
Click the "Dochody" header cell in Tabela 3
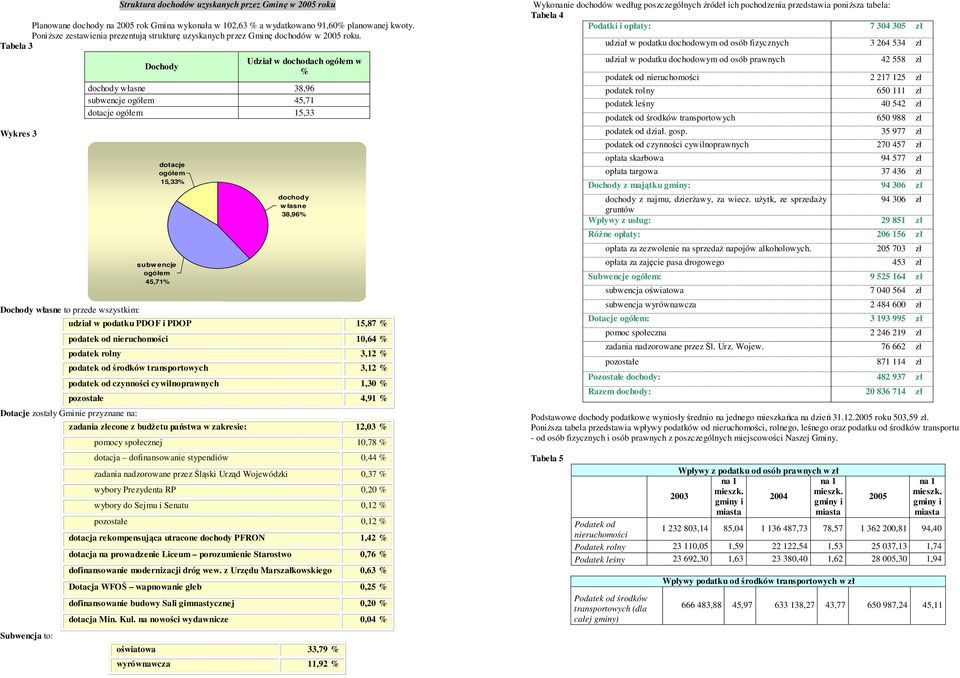click(161, 67)
